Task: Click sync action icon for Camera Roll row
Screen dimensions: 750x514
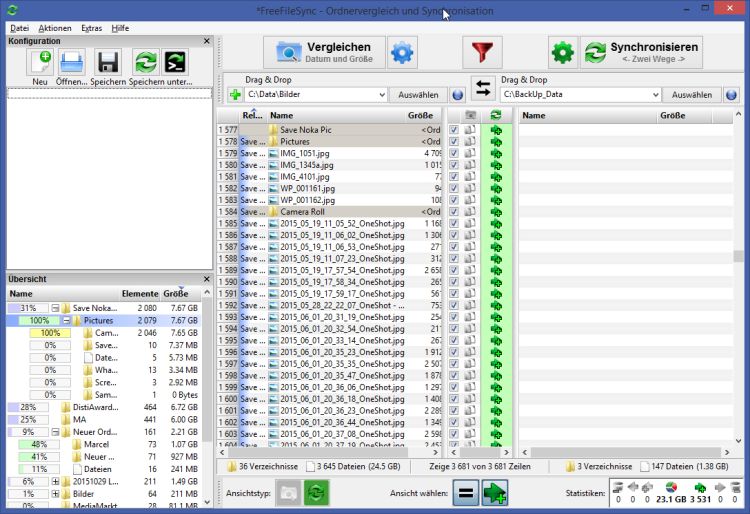Action: pos(496,212)
